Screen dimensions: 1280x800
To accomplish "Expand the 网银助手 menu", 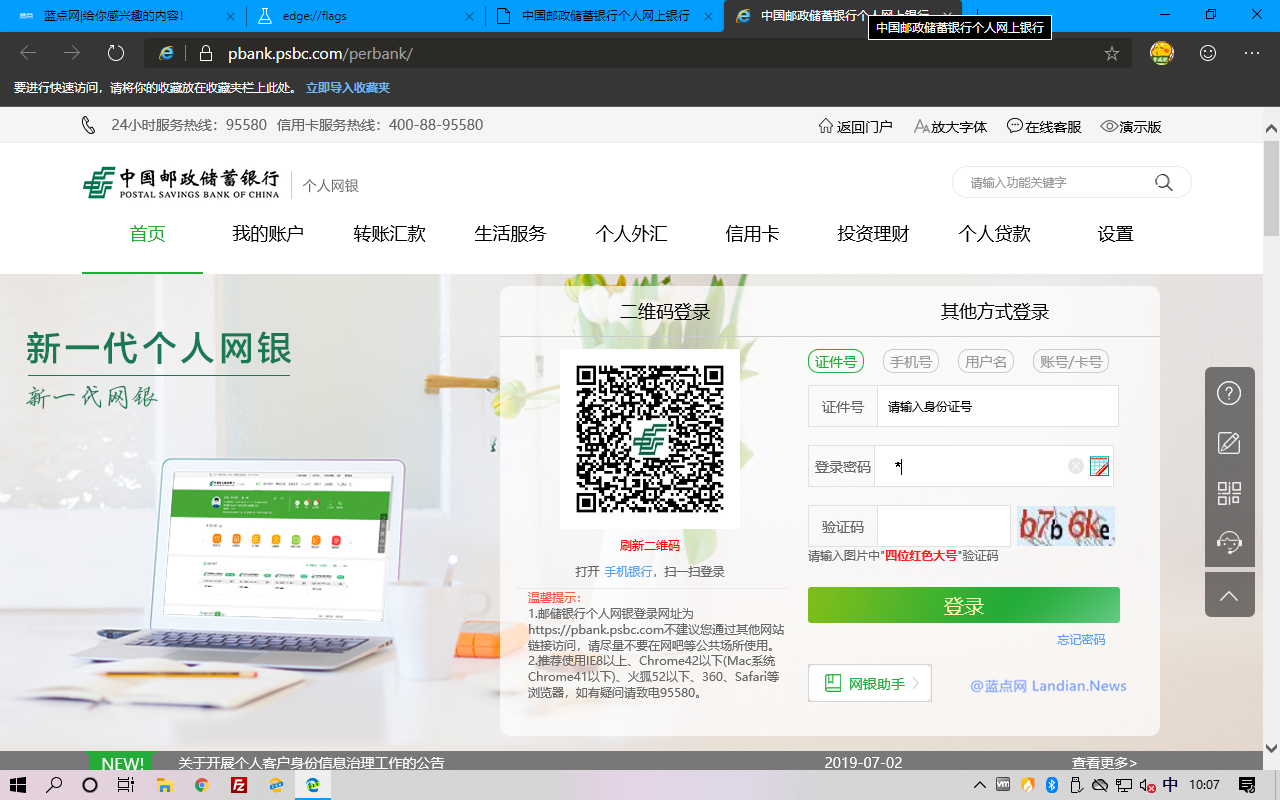I will (869, 684).
